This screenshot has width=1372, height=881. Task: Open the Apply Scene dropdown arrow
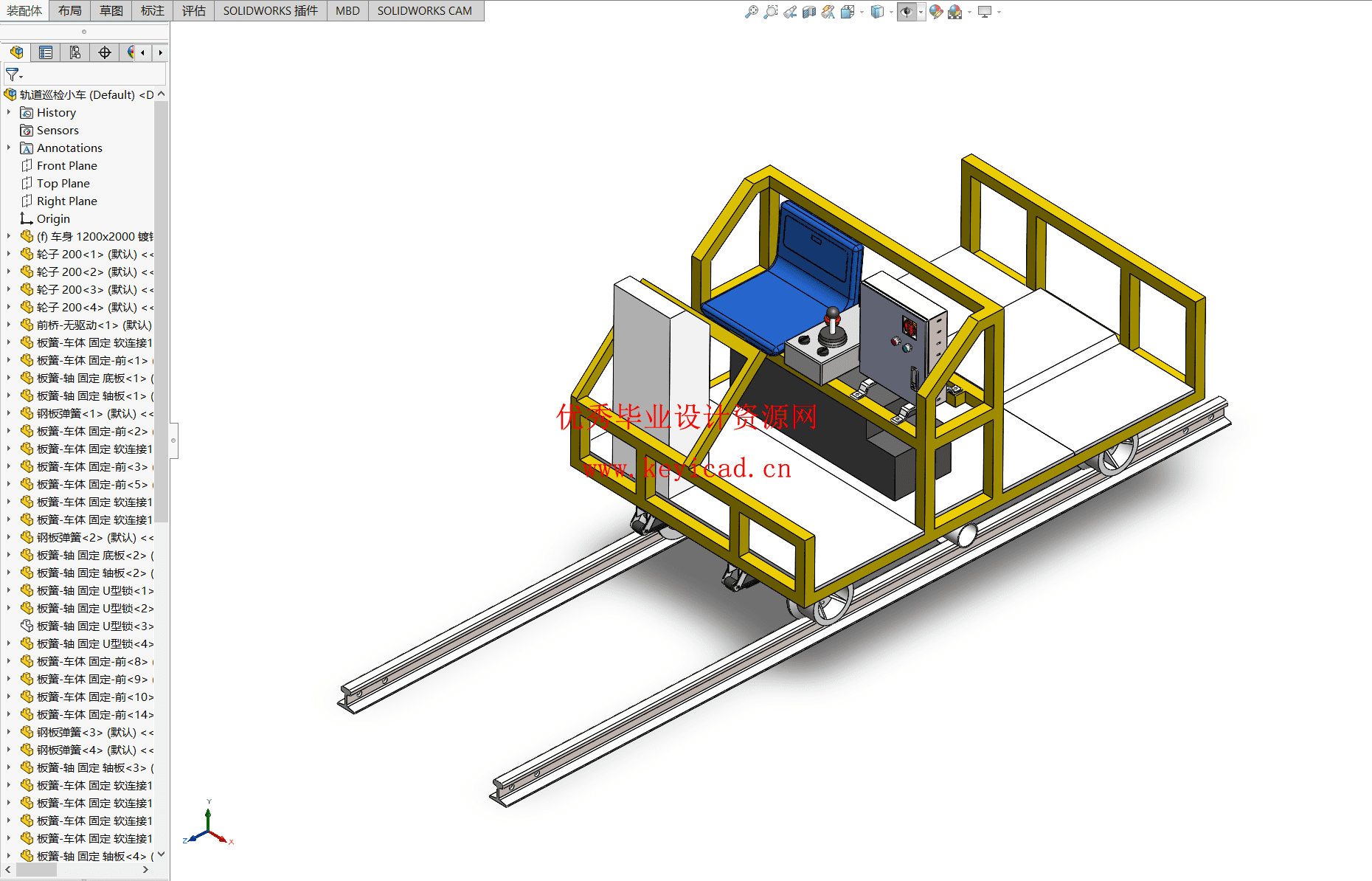point(969,12)
